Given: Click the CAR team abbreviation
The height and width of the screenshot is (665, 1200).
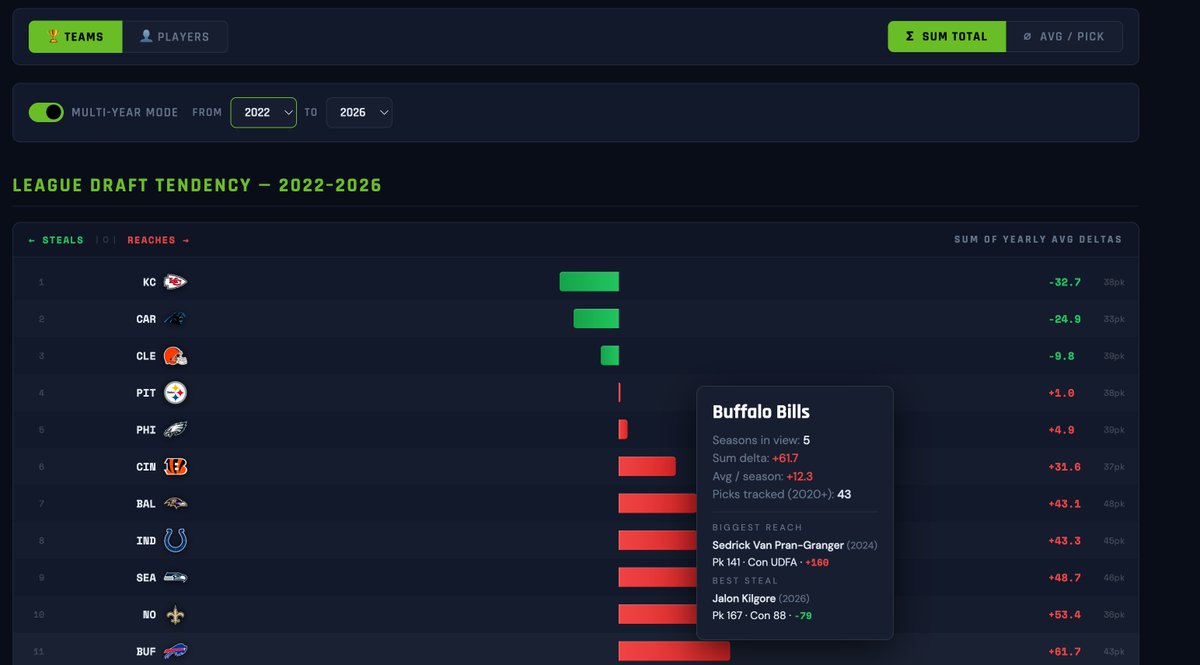Looking at the screenshot, I should [146, 320].
